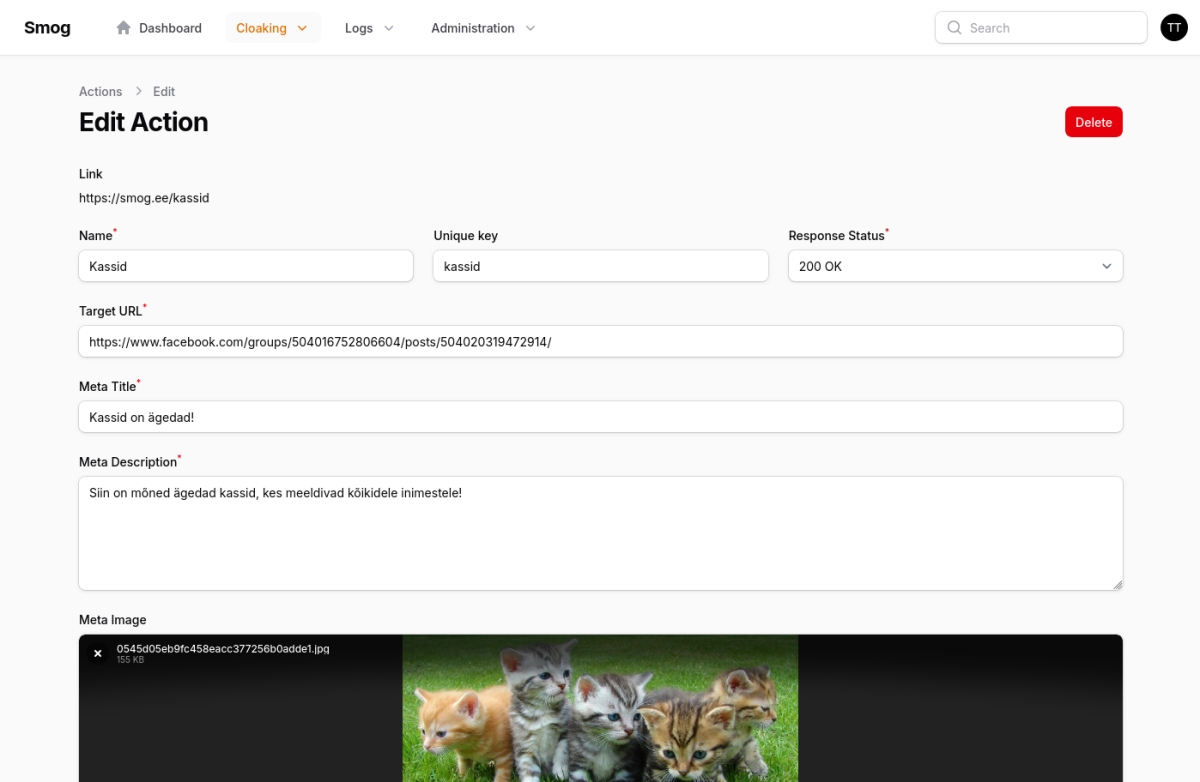Screen dimensions: 1200x782
Task: Click the Dashboard home icon
Action: (x=124, y=28)
